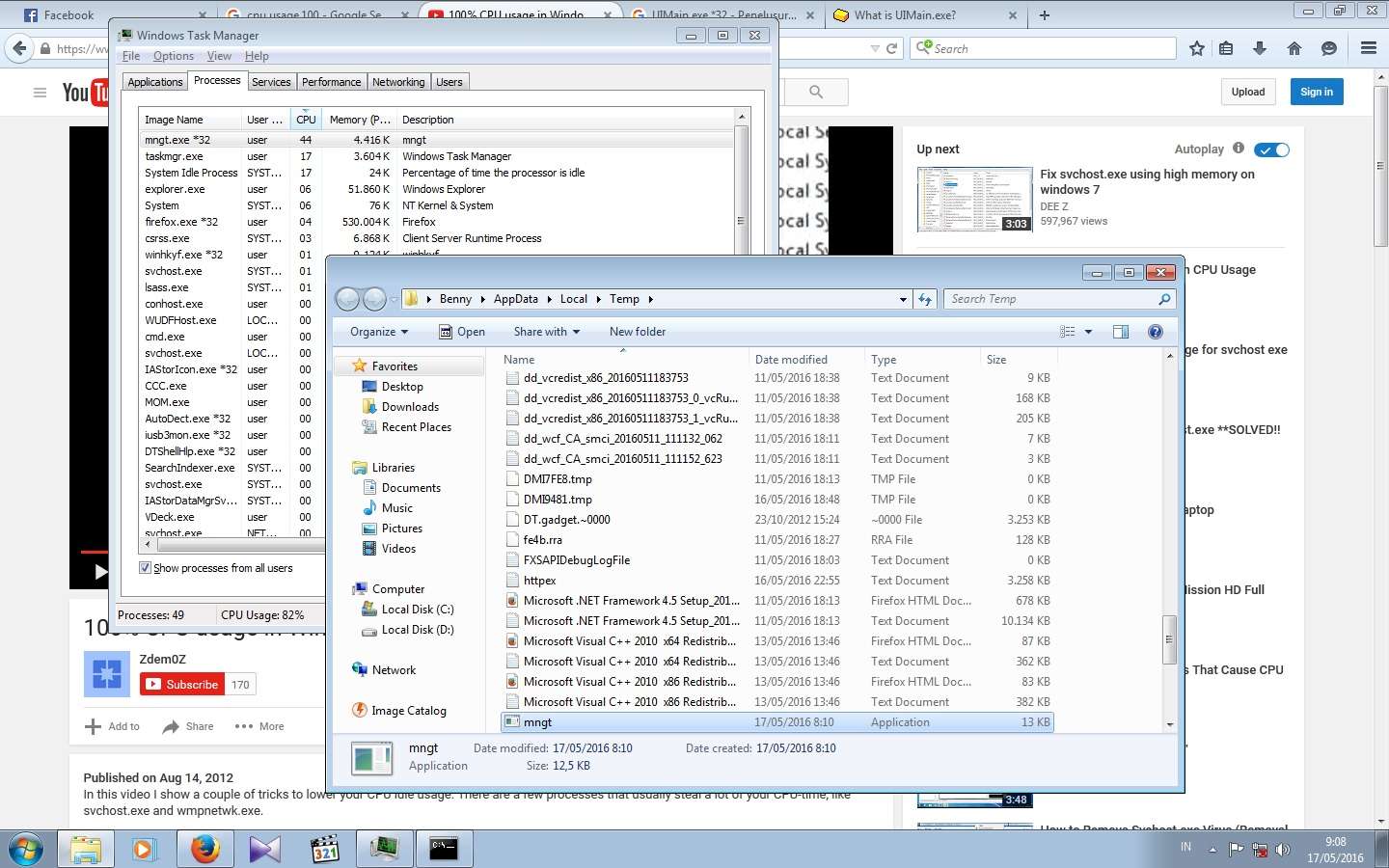Image resolution: width=1389 pixels, height=868 pixels.
Task: Click New folder in Explorer toolbar
Action: (638, 332)
